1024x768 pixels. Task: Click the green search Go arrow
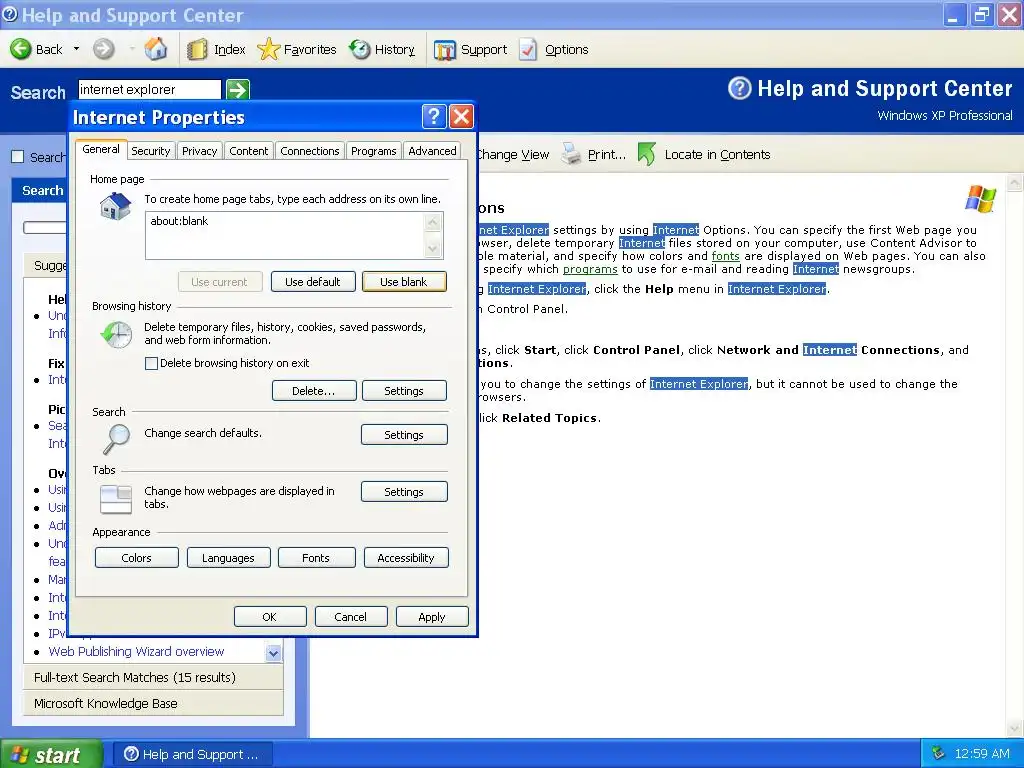click(x=238, y=89)
